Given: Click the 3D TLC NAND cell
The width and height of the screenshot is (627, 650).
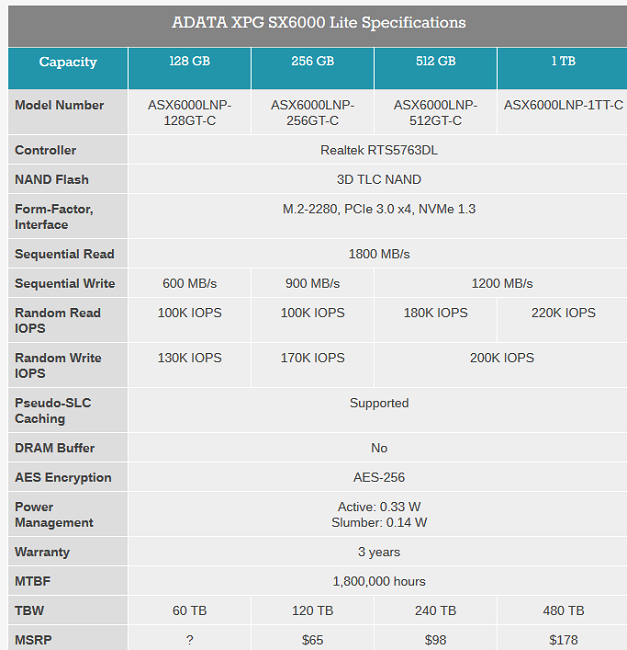Looking at the screenshot, I should 379,180.
